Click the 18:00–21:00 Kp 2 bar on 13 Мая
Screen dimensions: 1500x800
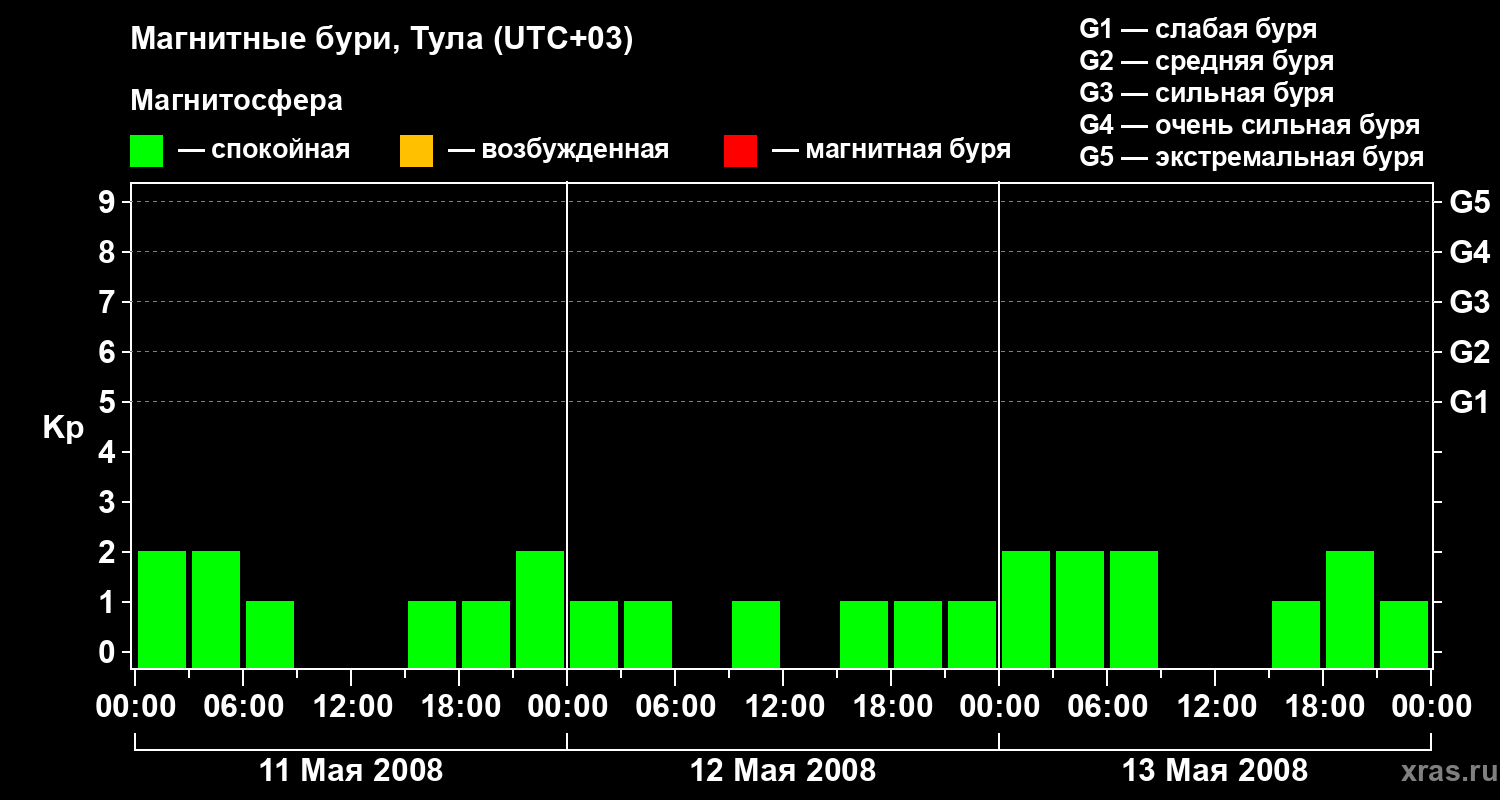(1350, 609)
